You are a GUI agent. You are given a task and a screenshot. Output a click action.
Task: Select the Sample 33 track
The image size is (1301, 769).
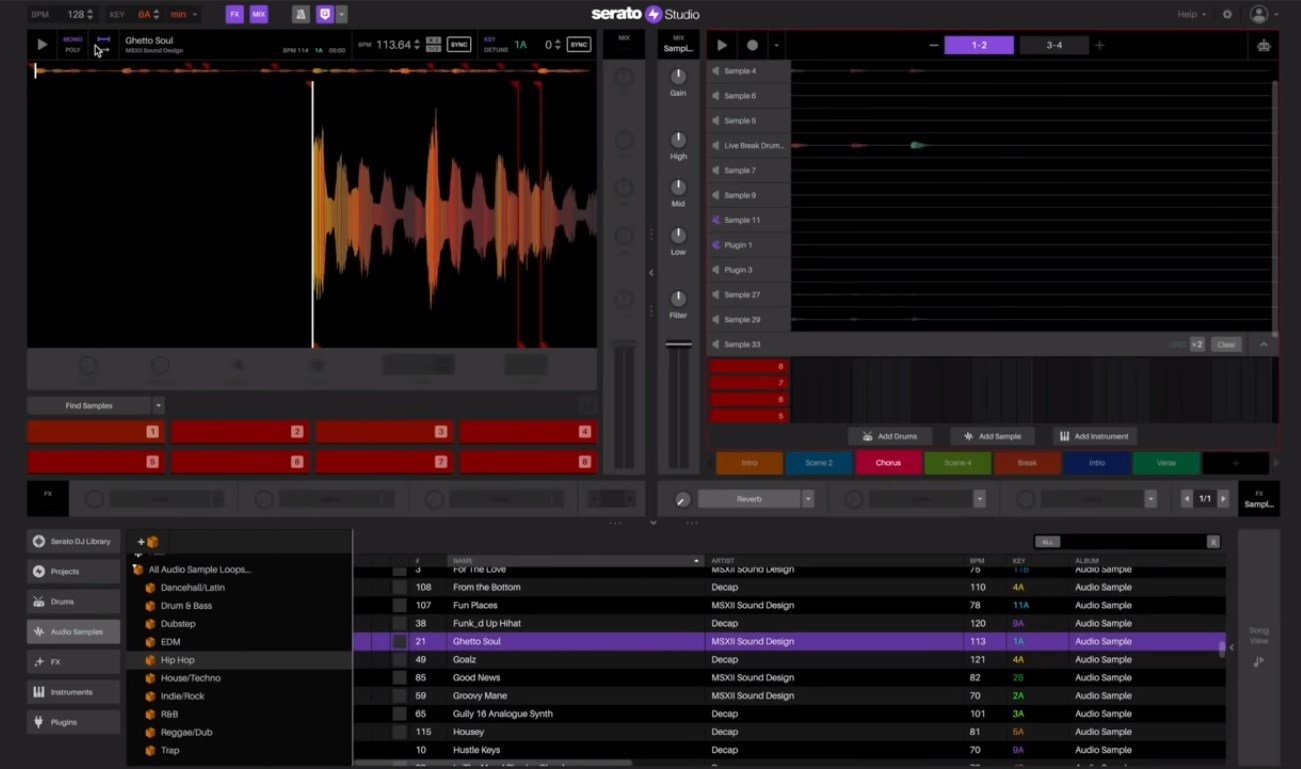coord(742,345)
